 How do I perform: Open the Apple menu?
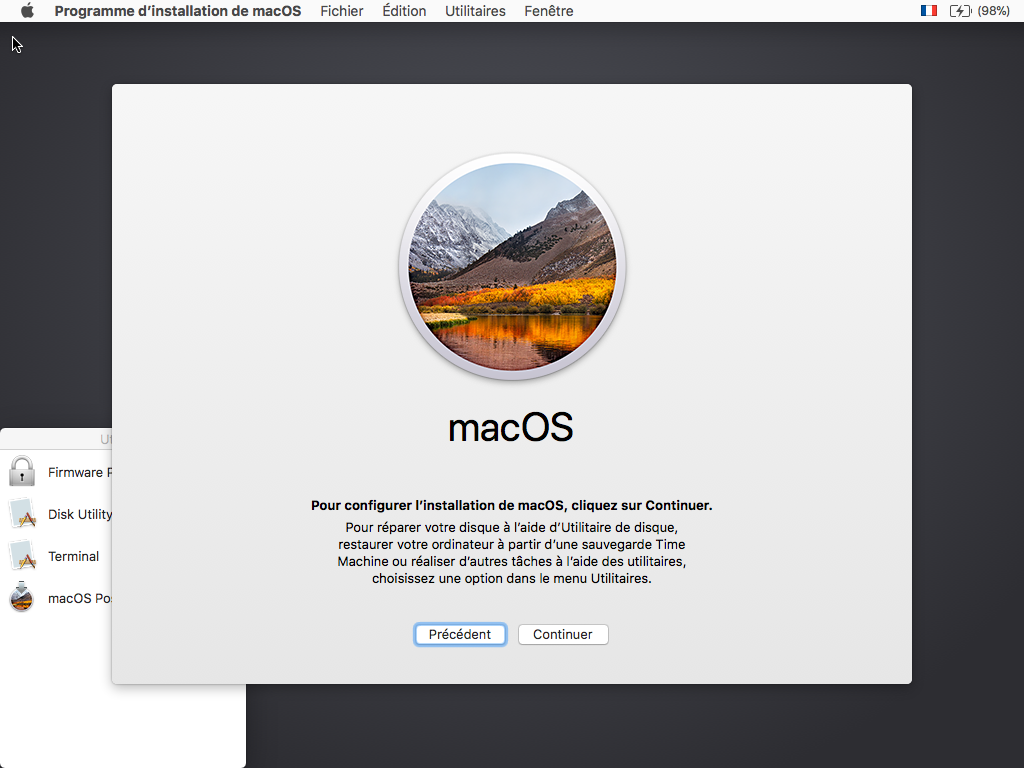click(x=27, y=11)
